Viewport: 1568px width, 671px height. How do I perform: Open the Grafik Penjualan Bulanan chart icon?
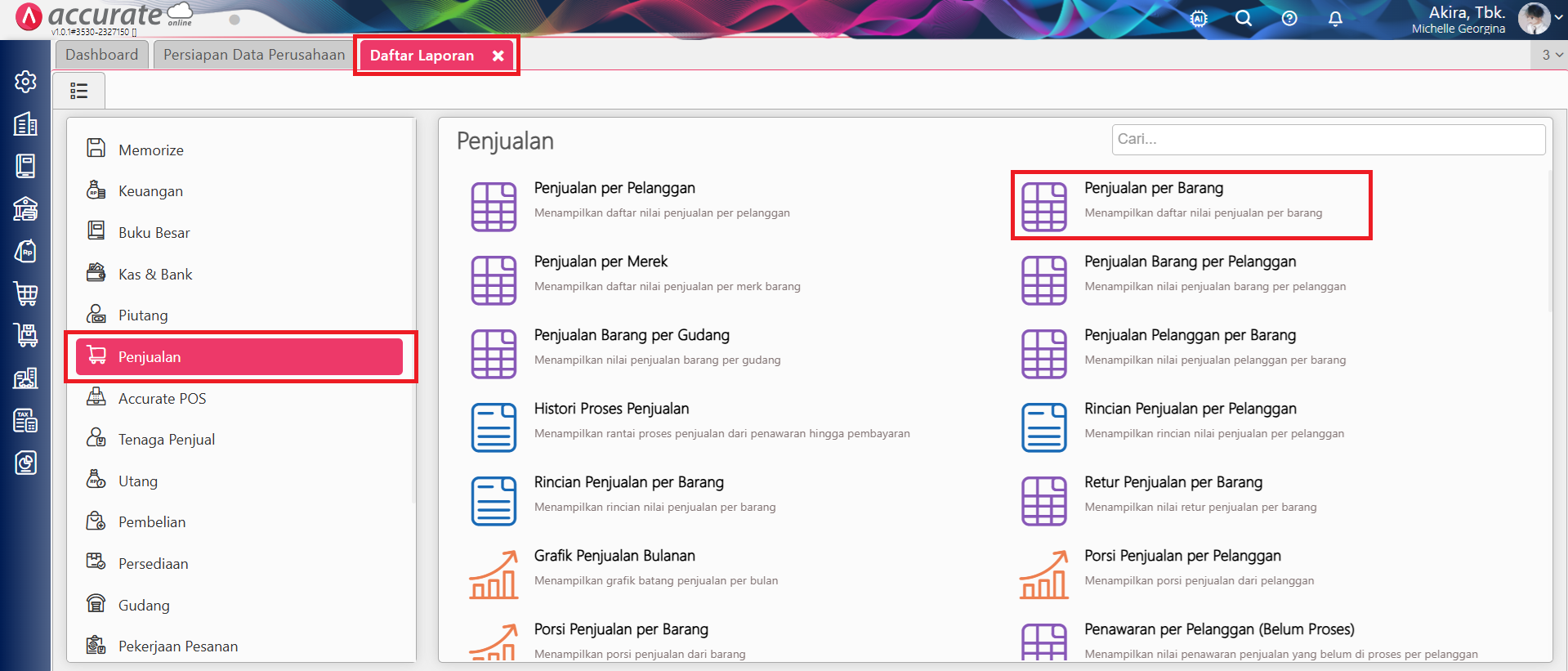pos(494,575)
